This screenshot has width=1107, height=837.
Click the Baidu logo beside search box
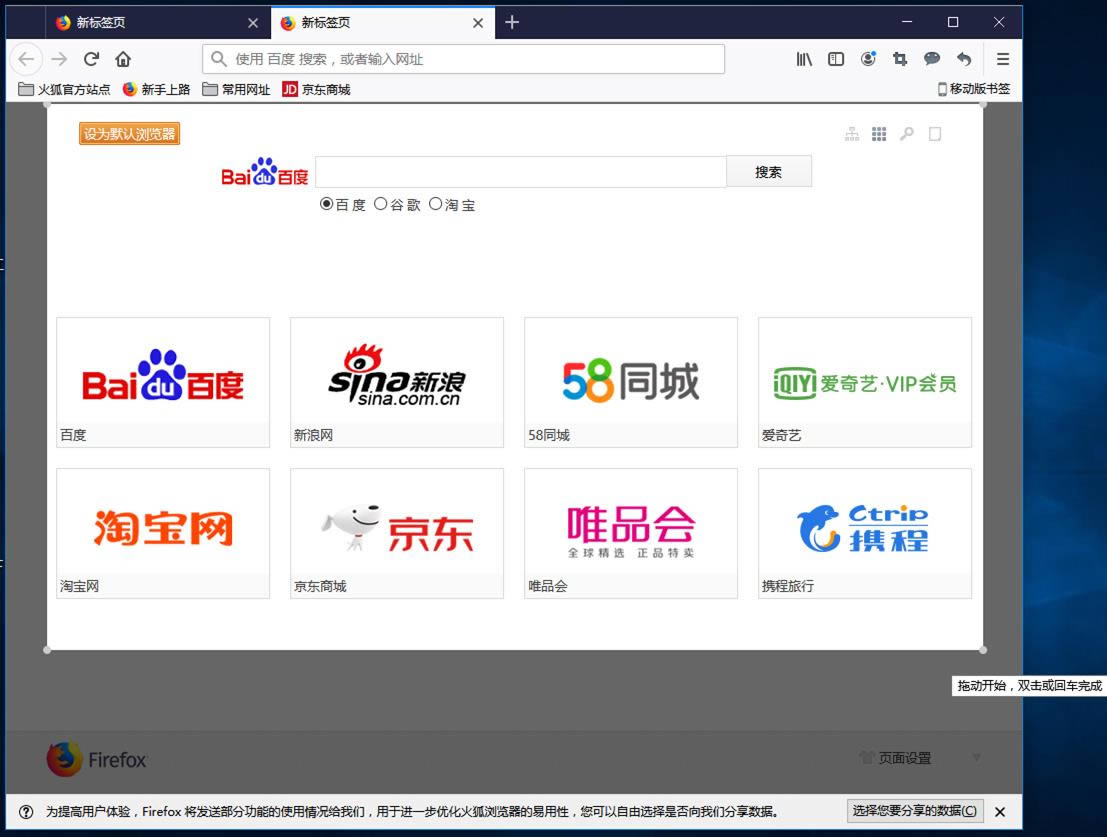265,171
